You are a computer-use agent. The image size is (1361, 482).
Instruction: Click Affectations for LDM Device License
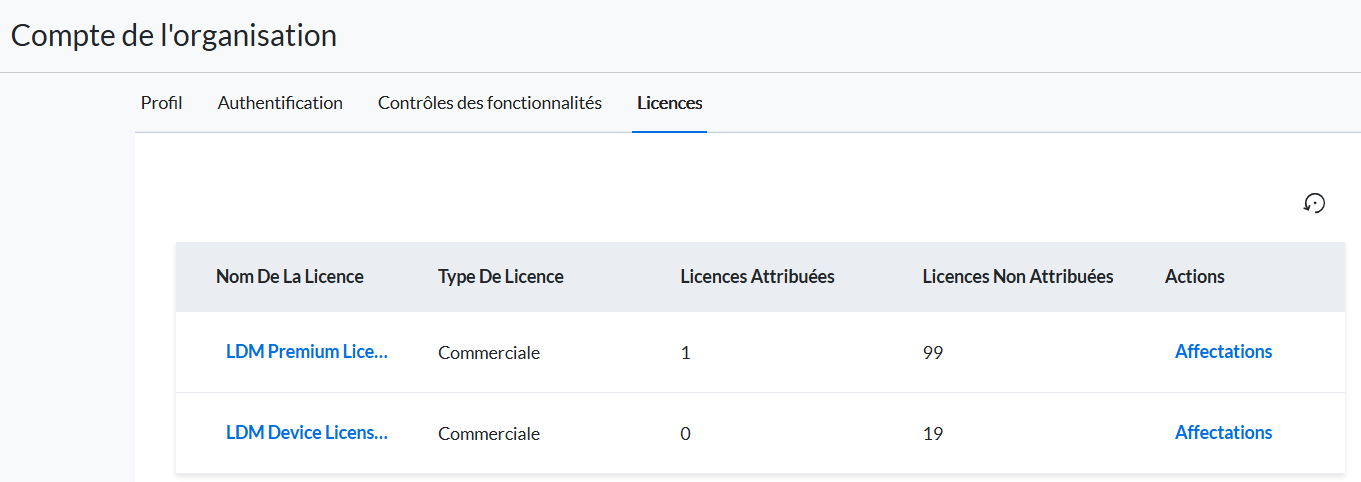(1224, 433)
